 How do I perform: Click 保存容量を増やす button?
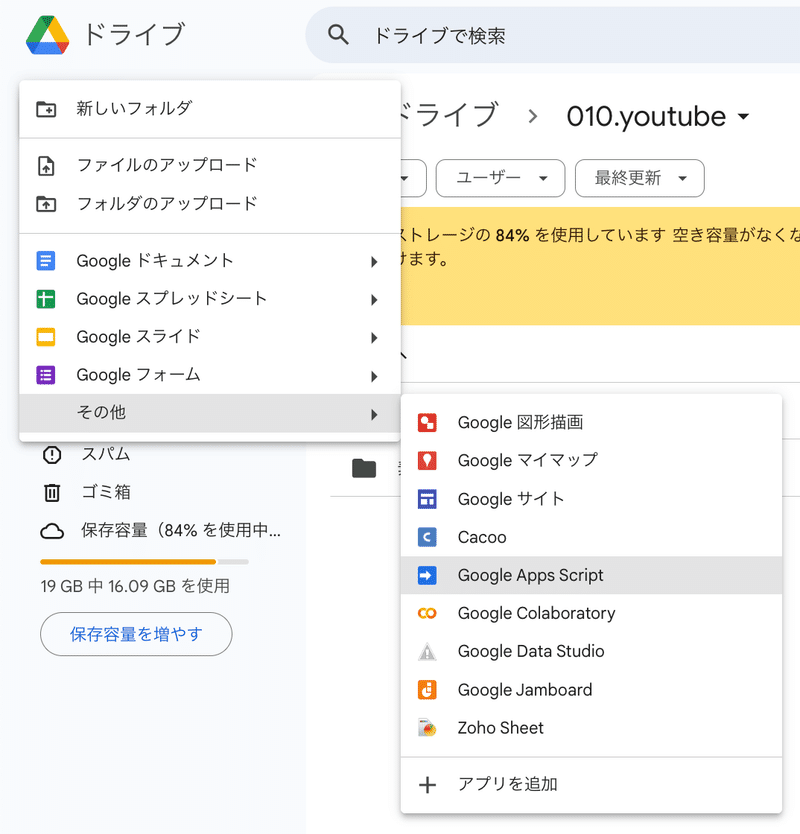136,634
